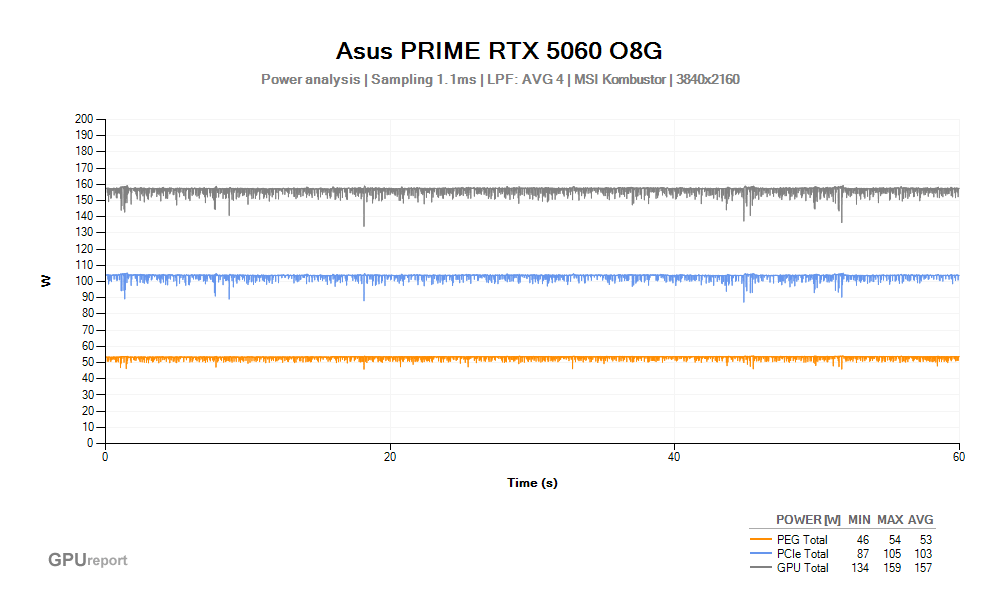Click the 60 tick on the time axis

pyautogui.click(x=959, y=457)
